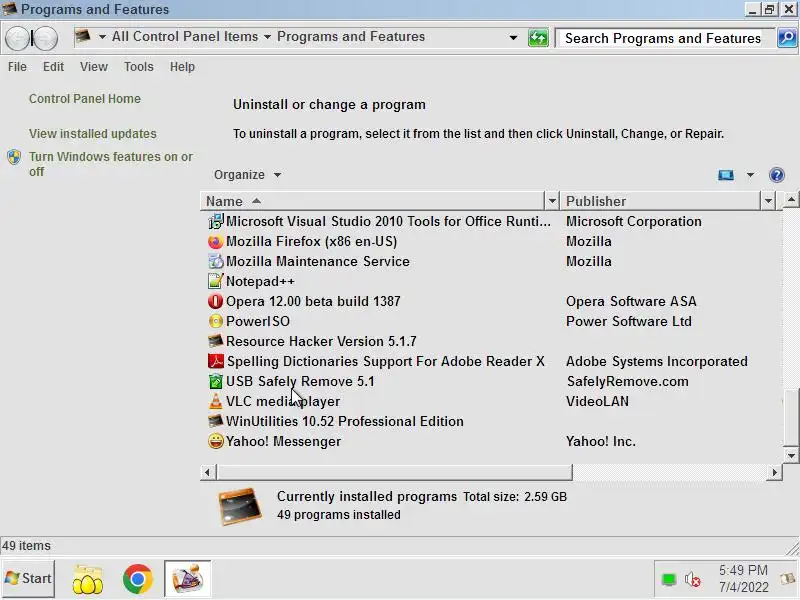This screenshot has height=600, width=800.
Task: Click the Adobe Spelling Dictionaries icon
Action: (x=216, y=361)
